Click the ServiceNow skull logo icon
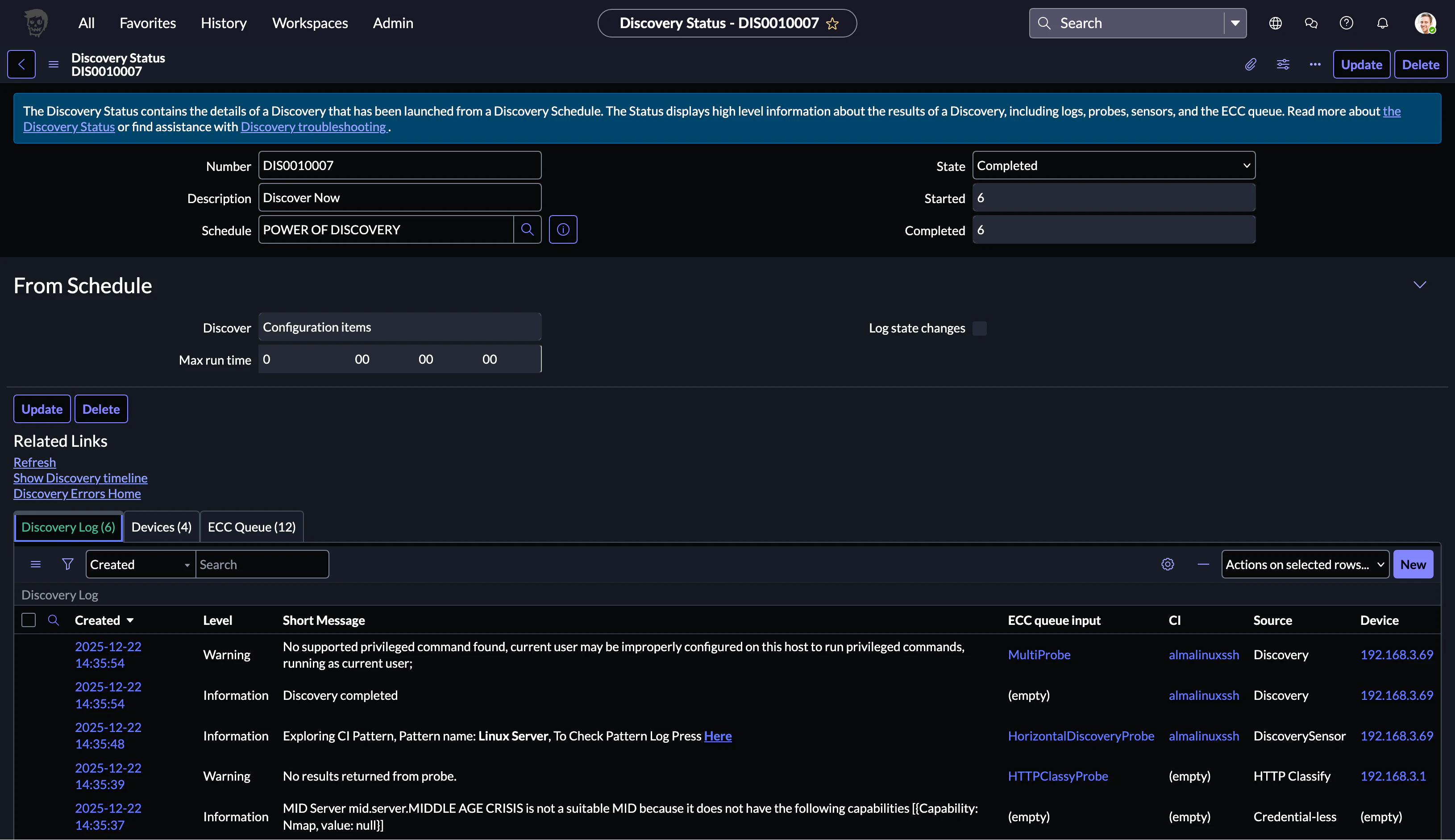Screen dimensions: 1455x840 [36, 23]
